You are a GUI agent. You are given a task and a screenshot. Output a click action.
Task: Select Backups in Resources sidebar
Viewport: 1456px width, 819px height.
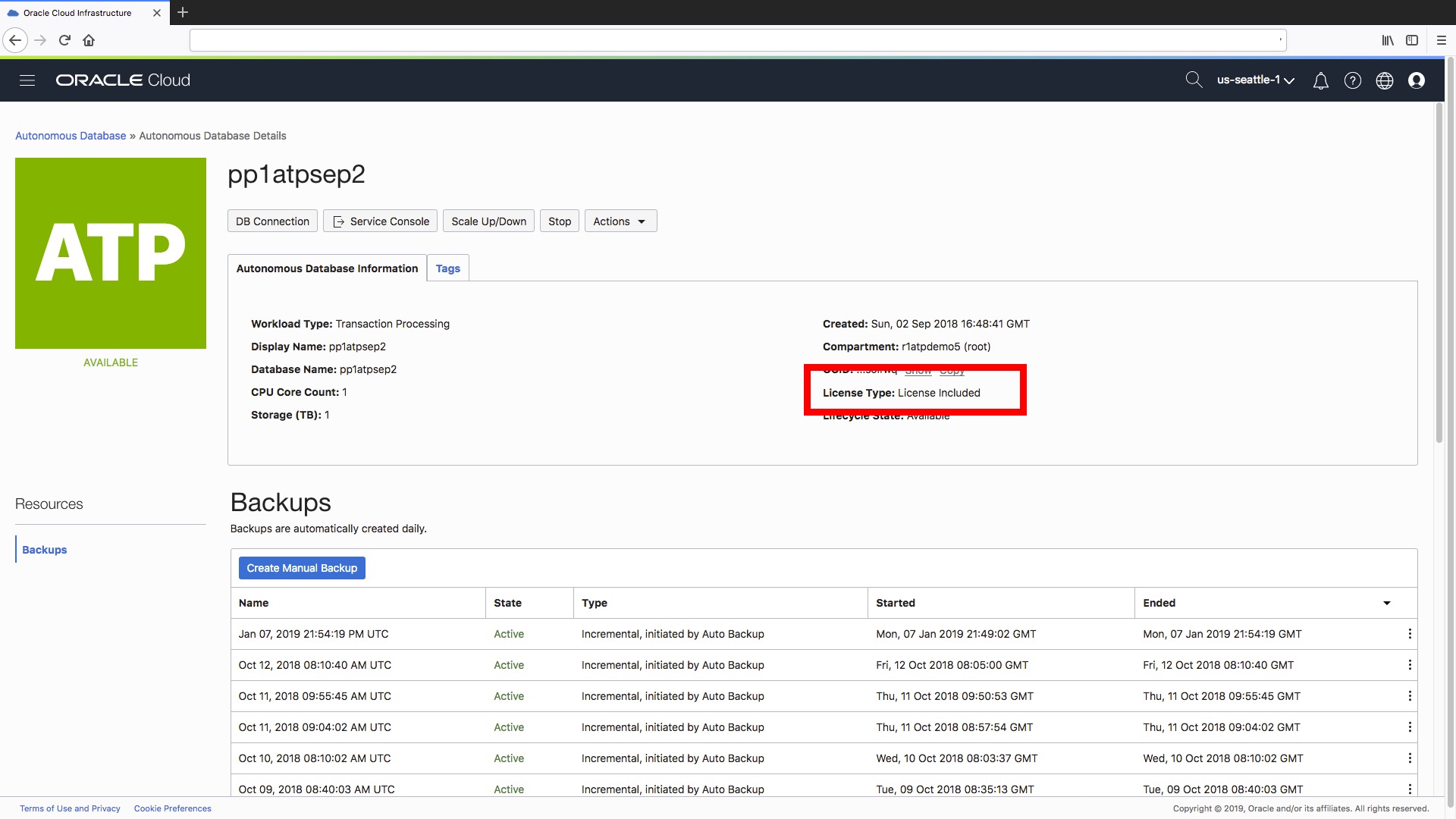tap(44, 550)
